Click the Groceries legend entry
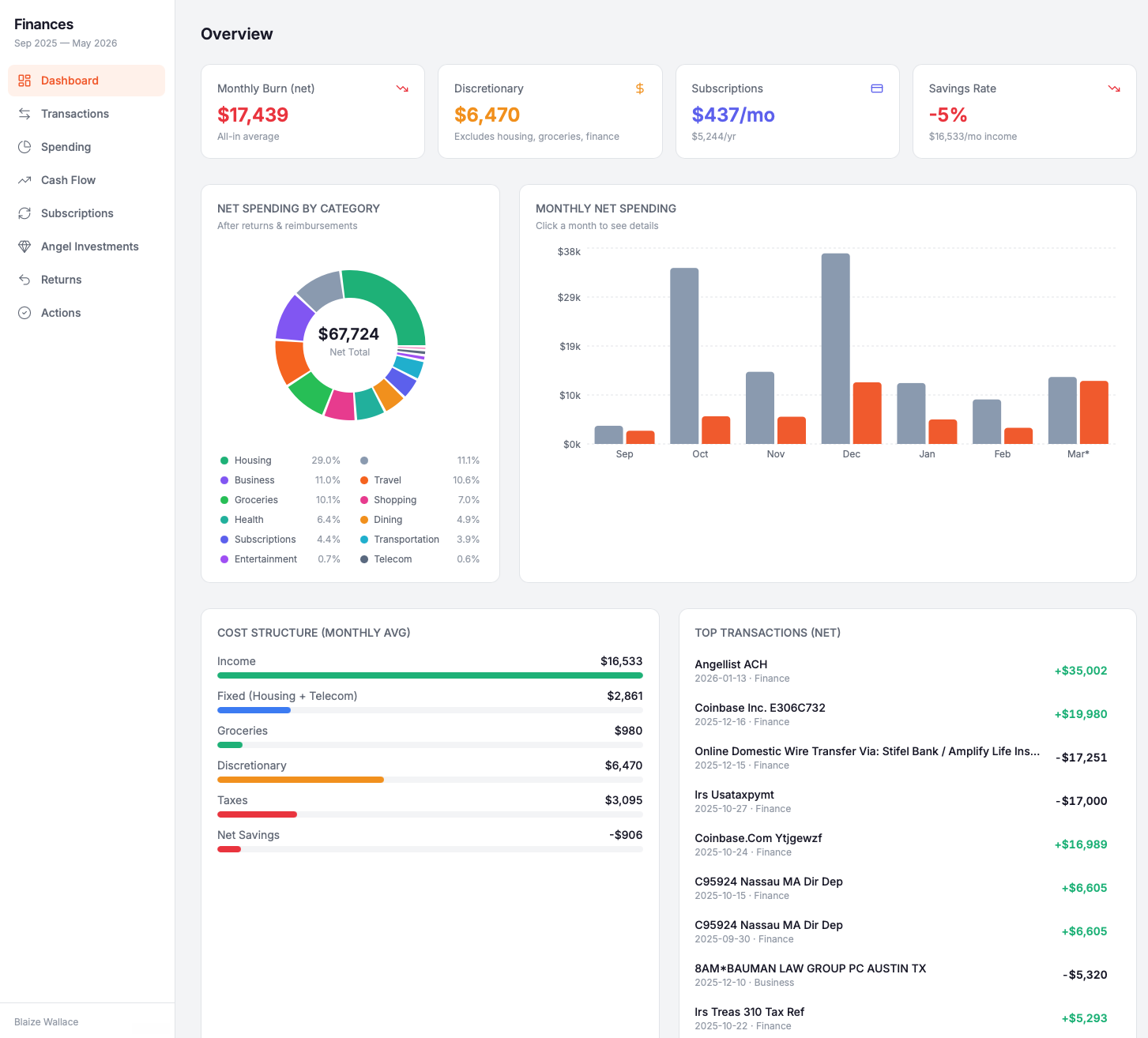1148x1038 pixels. pyautogui.click(x=280, y=500)
